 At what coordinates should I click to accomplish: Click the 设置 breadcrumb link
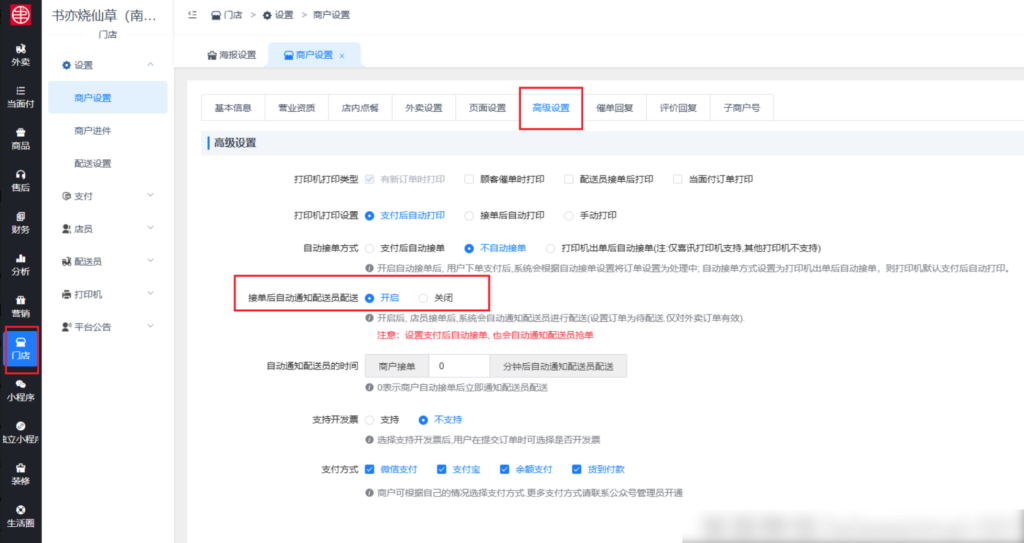[x=278, y=14]
